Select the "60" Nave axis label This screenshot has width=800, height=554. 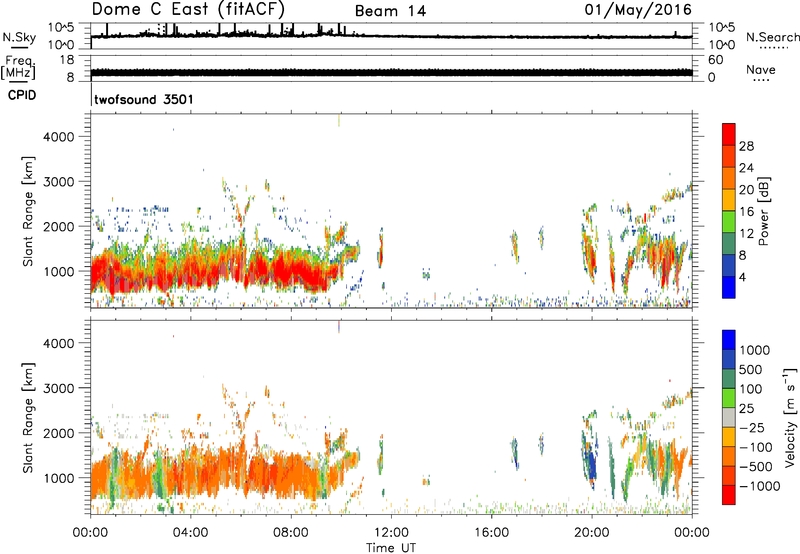[715, 60]
